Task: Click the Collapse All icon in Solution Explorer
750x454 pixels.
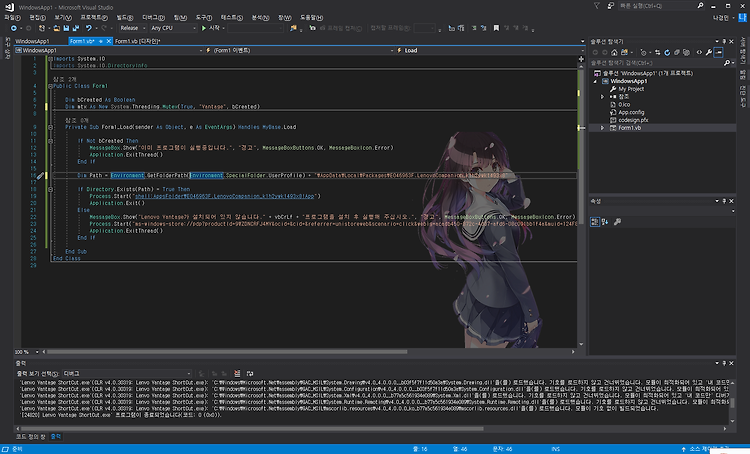Action: click(677, 53)
